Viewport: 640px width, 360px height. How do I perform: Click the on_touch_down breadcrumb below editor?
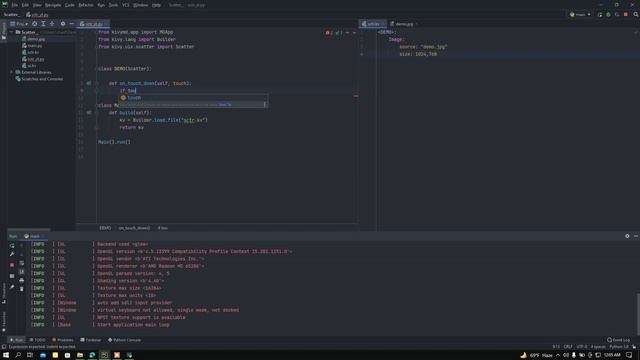pos(134,228)
